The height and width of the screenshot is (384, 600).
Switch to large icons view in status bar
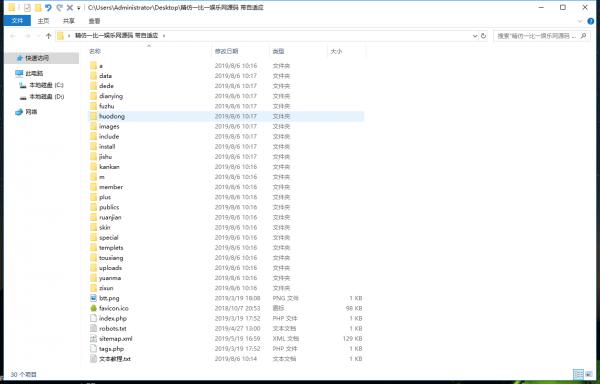coord(589,374)
